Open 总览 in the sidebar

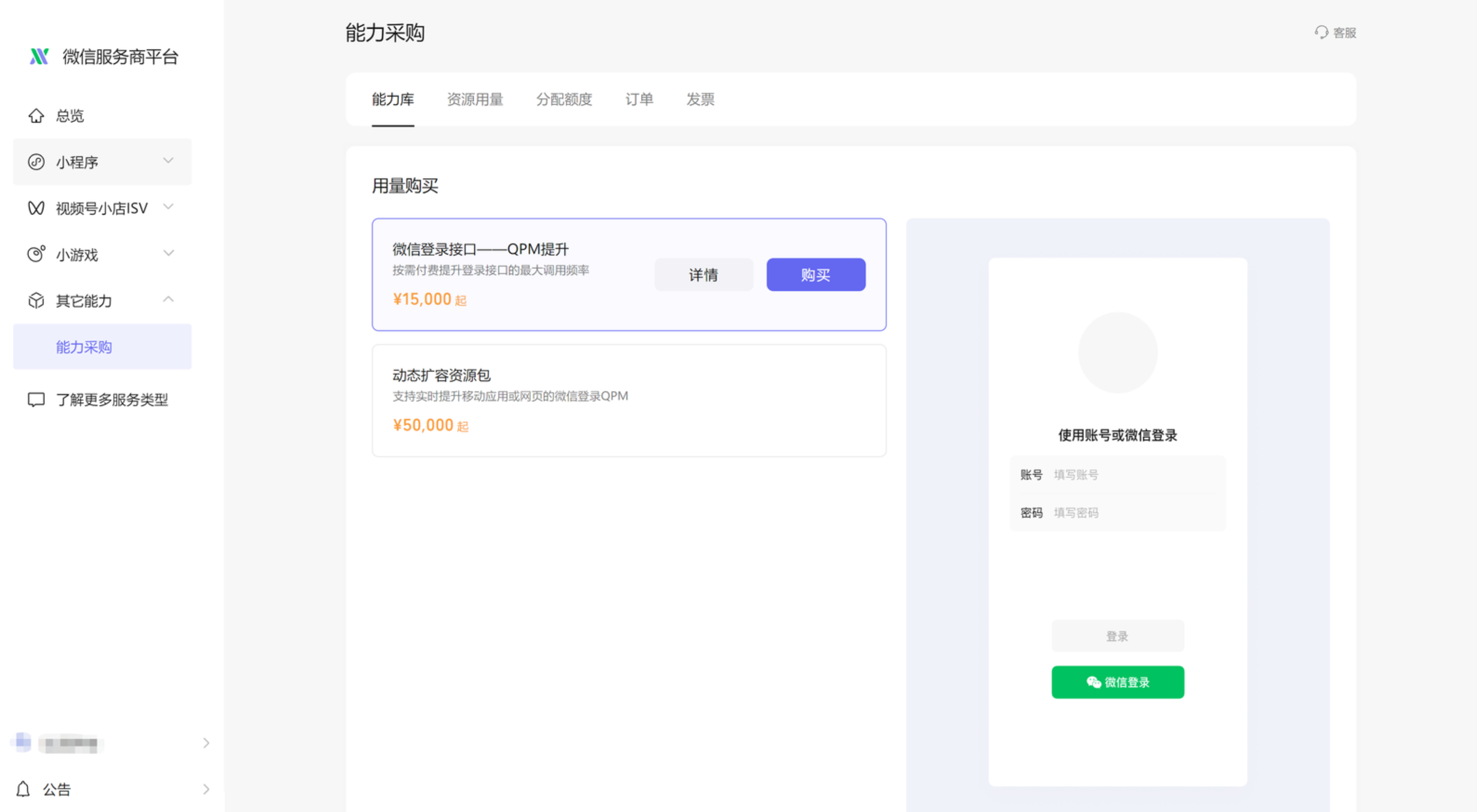tap(102, 115)
